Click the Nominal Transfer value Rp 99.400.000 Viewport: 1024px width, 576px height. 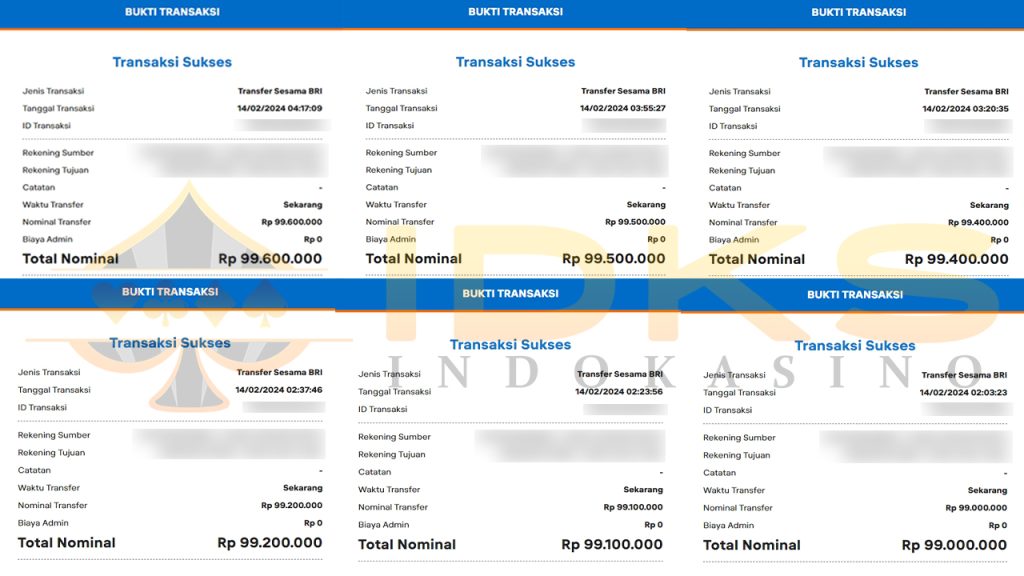coord(978,223)
